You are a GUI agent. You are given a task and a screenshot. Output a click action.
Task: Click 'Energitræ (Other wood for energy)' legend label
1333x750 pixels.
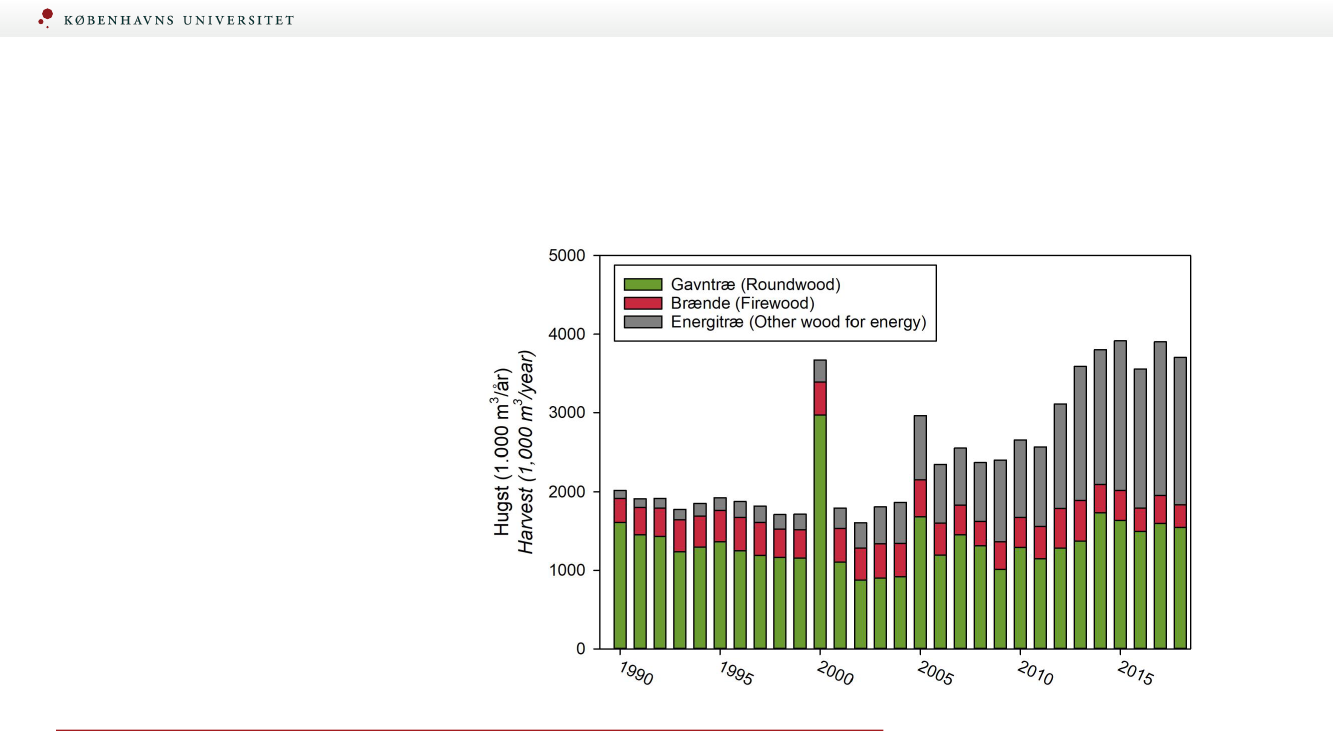(798, 322)
